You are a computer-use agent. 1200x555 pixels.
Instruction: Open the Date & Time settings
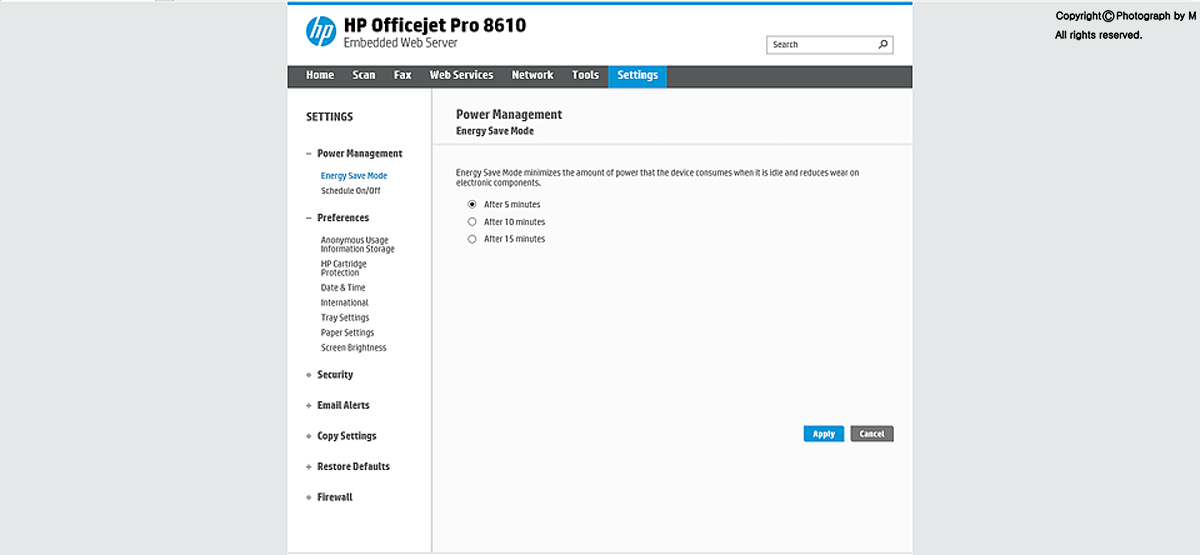(343, 288)
